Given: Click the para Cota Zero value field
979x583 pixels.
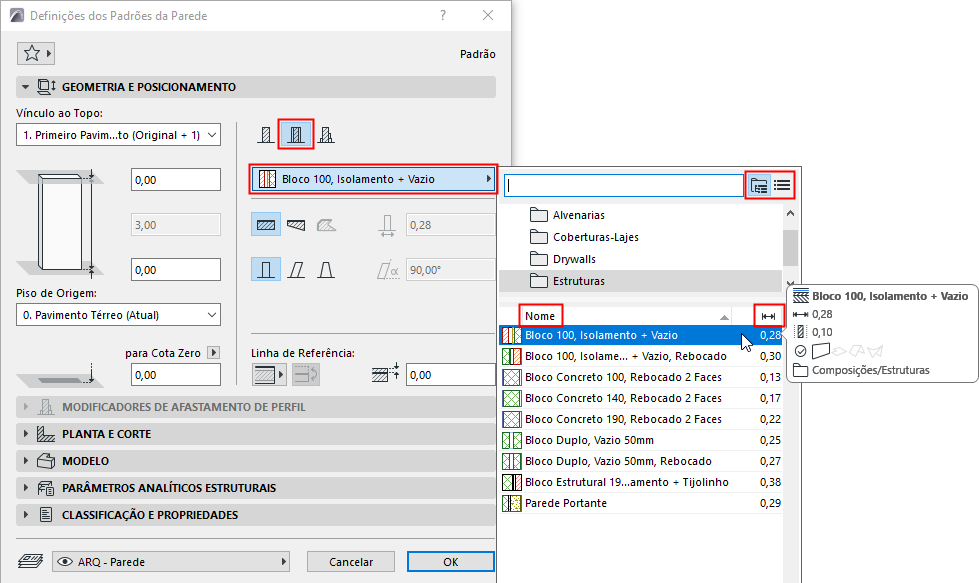Looking at the screenshot, I should [176, 375].
